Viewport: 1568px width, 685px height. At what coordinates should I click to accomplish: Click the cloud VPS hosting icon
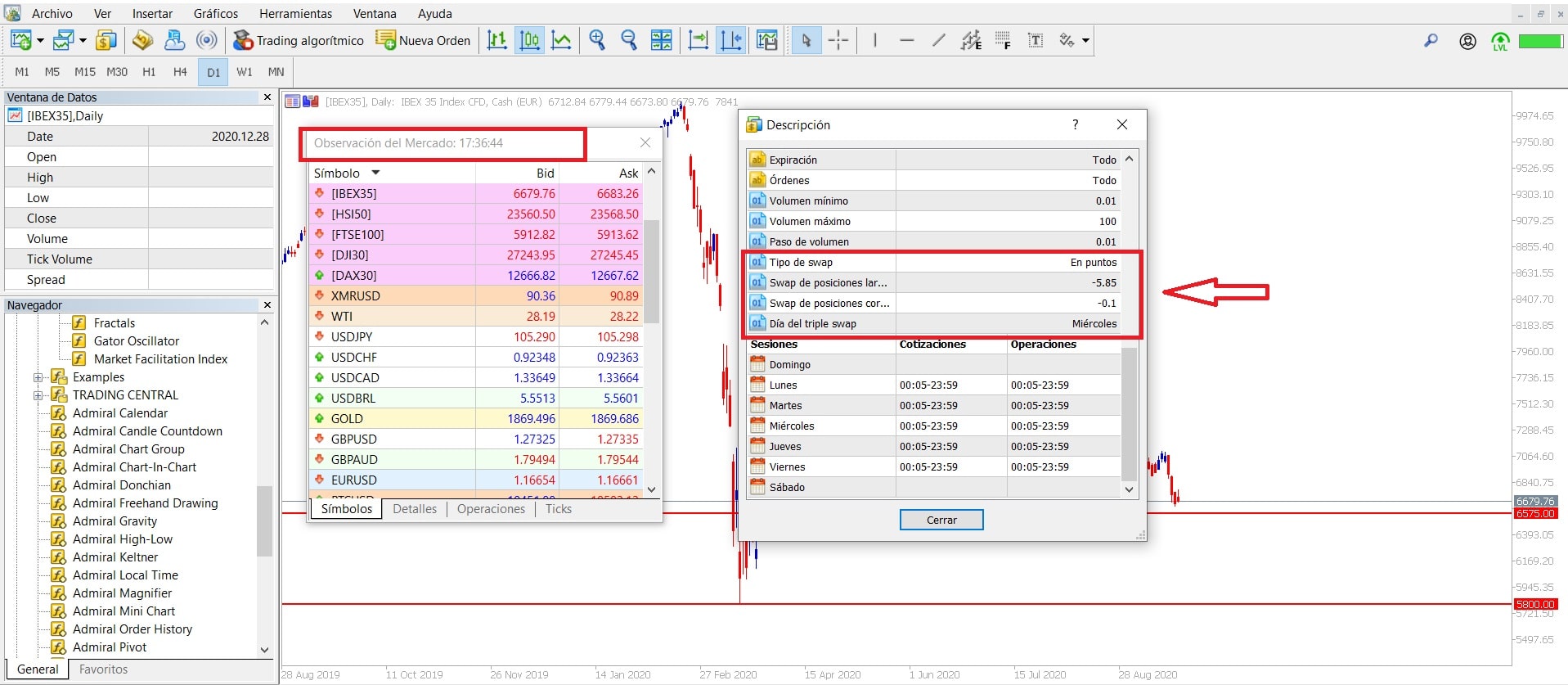click(175, 40)
